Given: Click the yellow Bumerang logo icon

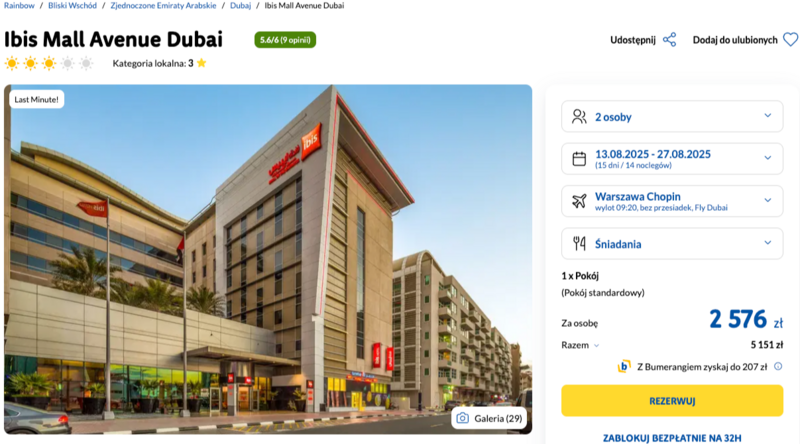Looking at the screenshot, I should (623, 366).
